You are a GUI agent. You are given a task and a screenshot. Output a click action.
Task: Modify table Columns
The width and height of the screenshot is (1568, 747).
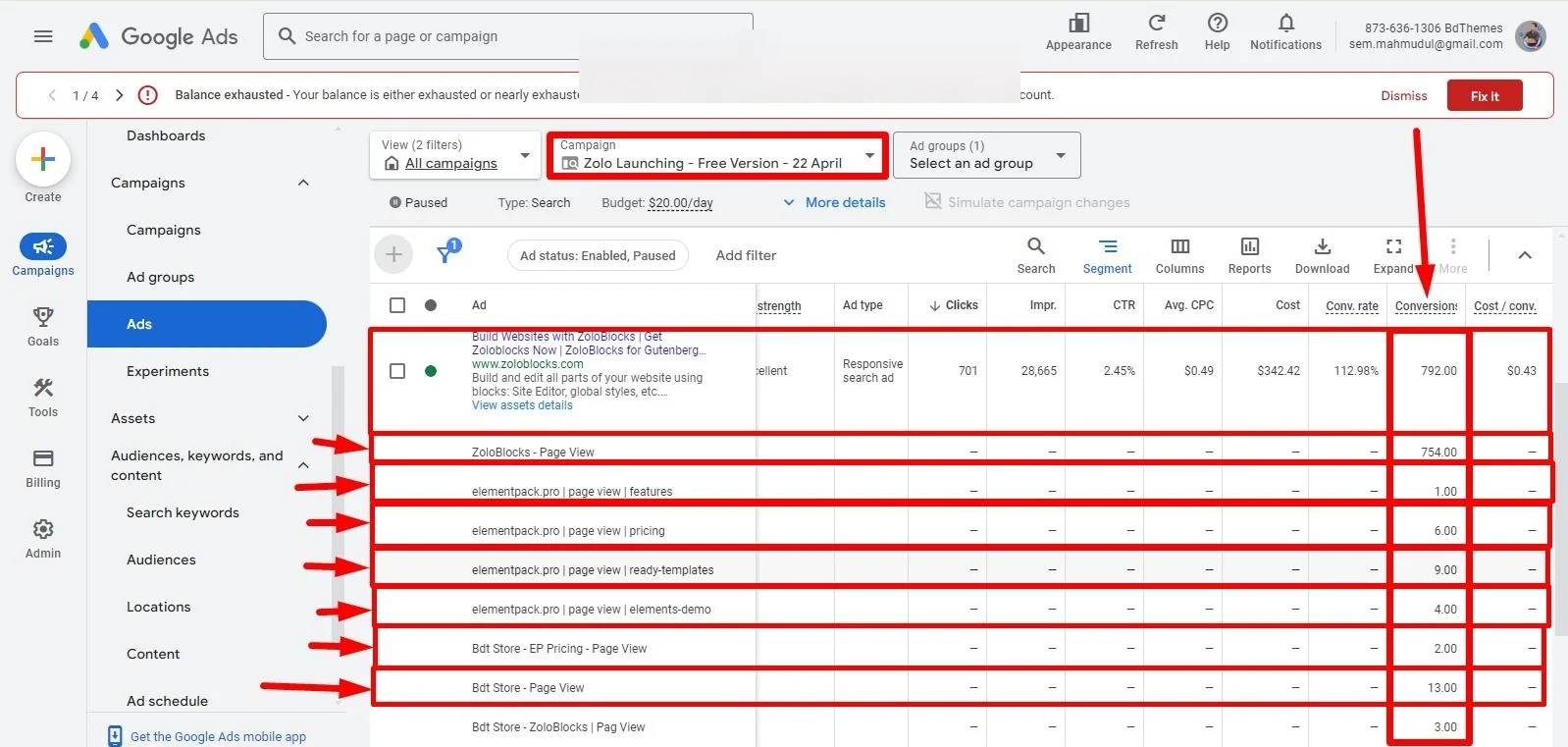[1180, 255]
